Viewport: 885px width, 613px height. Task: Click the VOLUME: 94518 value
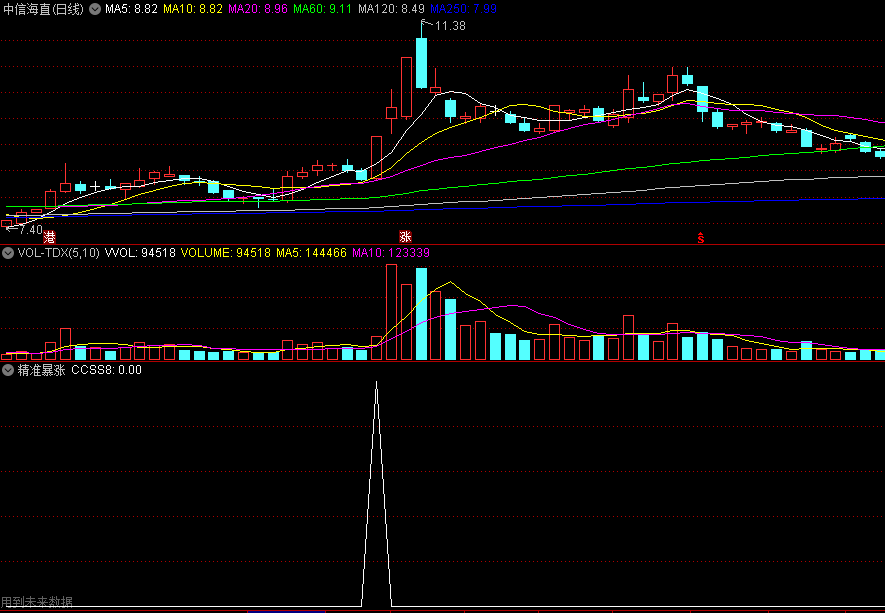pos(226,253)
